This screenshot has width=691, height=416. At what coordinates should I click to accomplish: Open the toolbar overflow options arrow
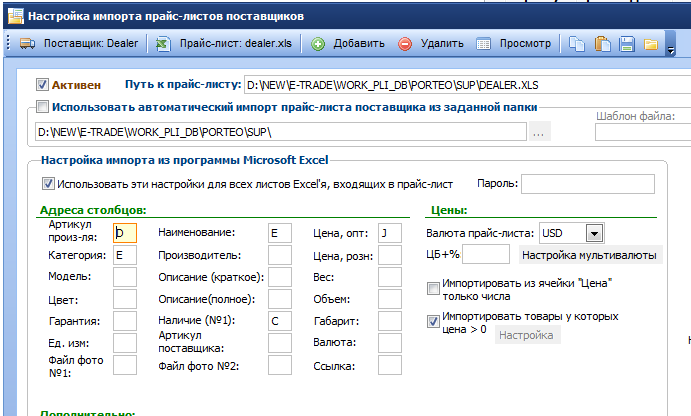pyautogui.click(x=670, y=44)
